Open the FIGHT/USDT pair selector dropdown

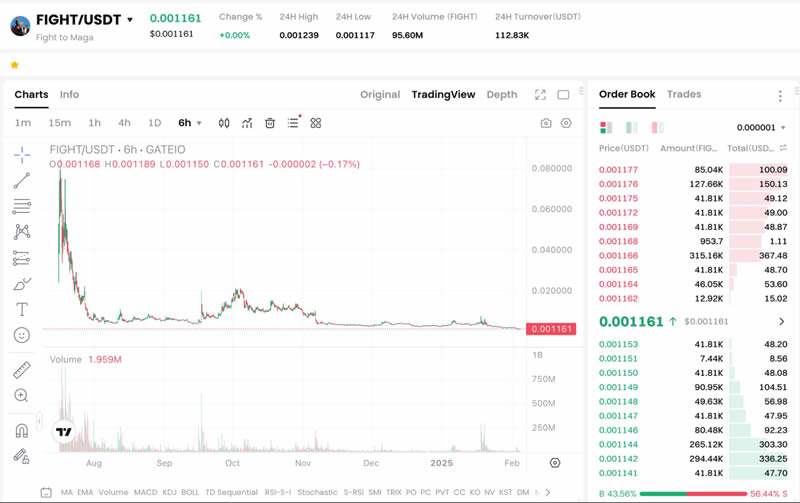pos(130,20)
